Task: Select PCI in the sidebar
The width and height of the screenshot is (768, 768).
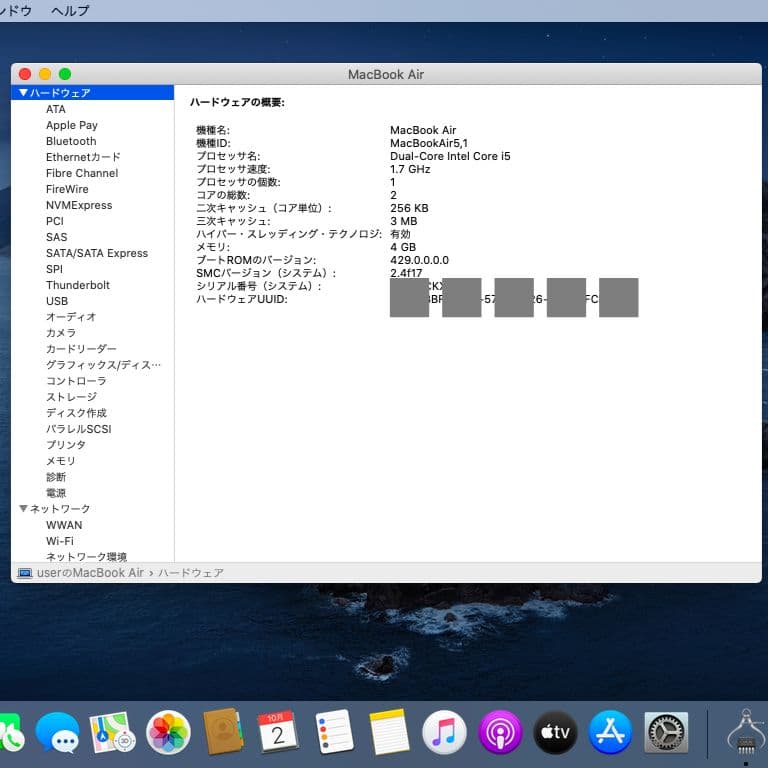Action: tap(55, 221)
